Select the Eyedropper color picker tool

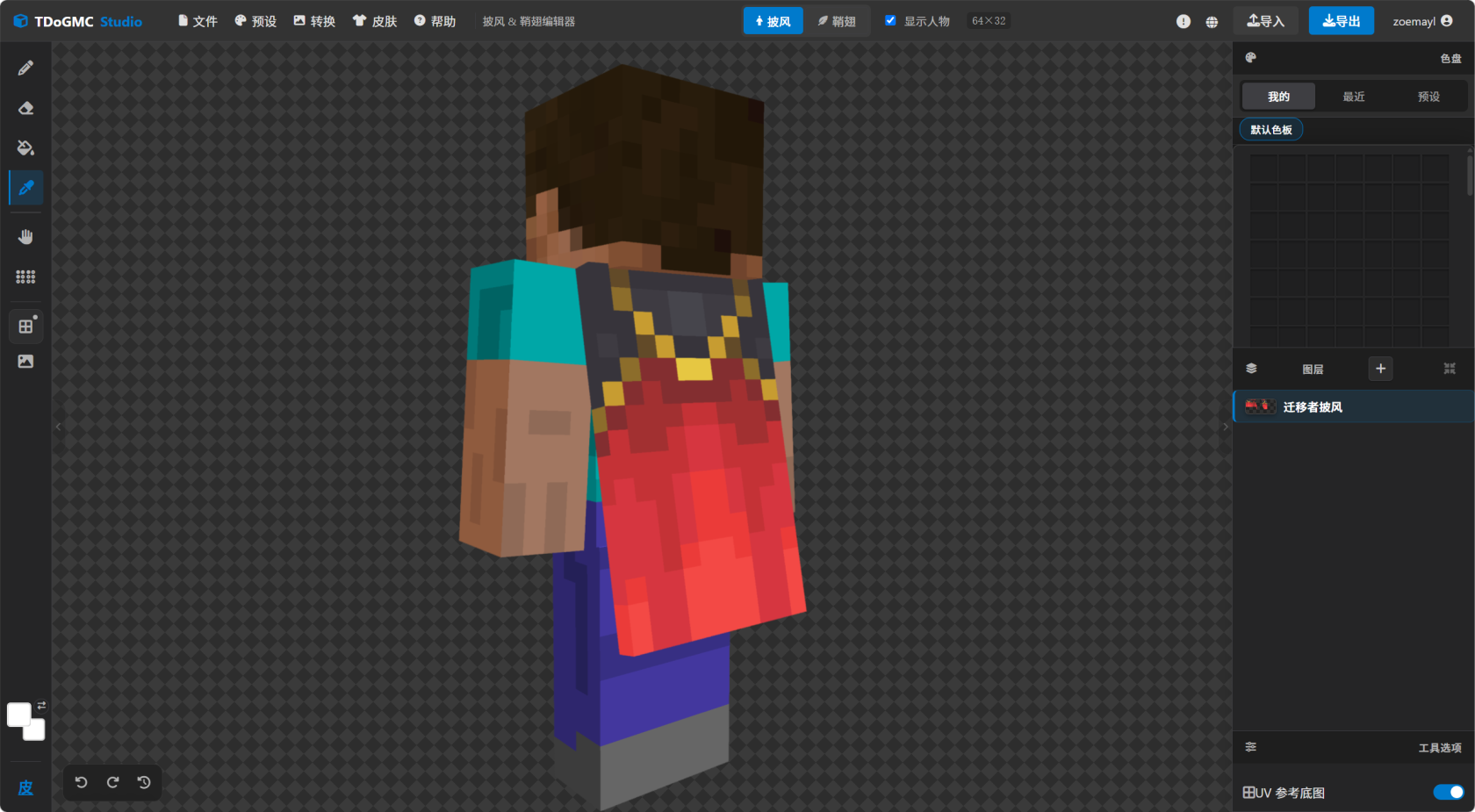pyautogui.click(x=25, y=188)
